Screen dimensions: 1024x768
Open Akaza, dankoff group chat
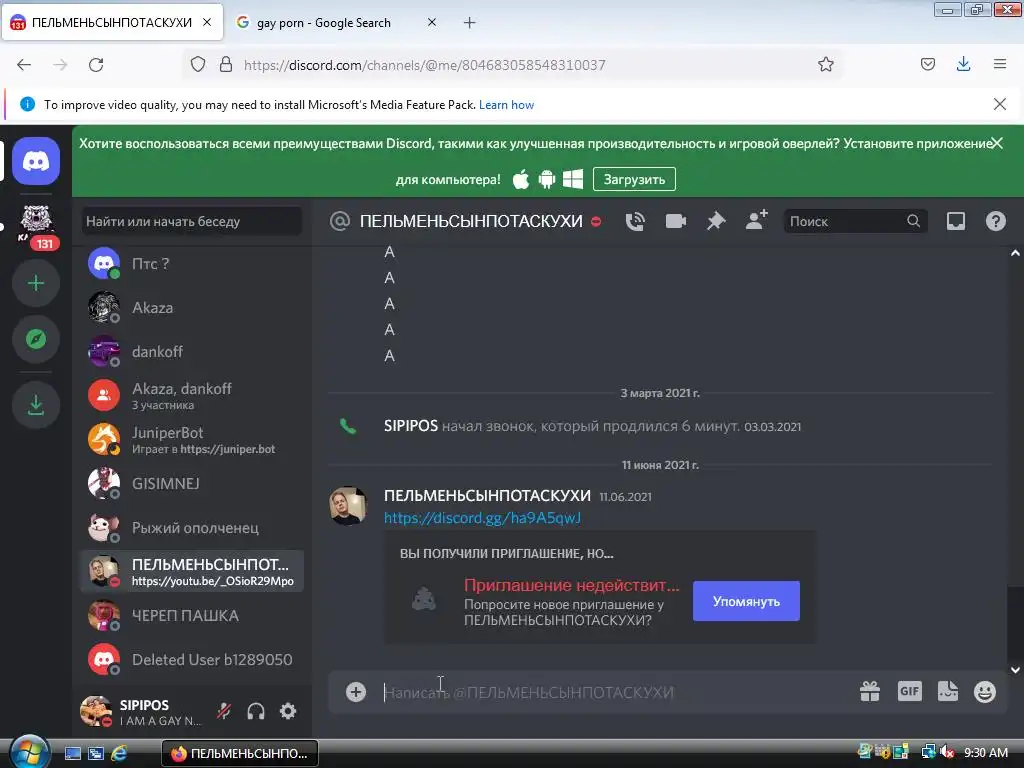pyautogui.click(x=192, y=395)
